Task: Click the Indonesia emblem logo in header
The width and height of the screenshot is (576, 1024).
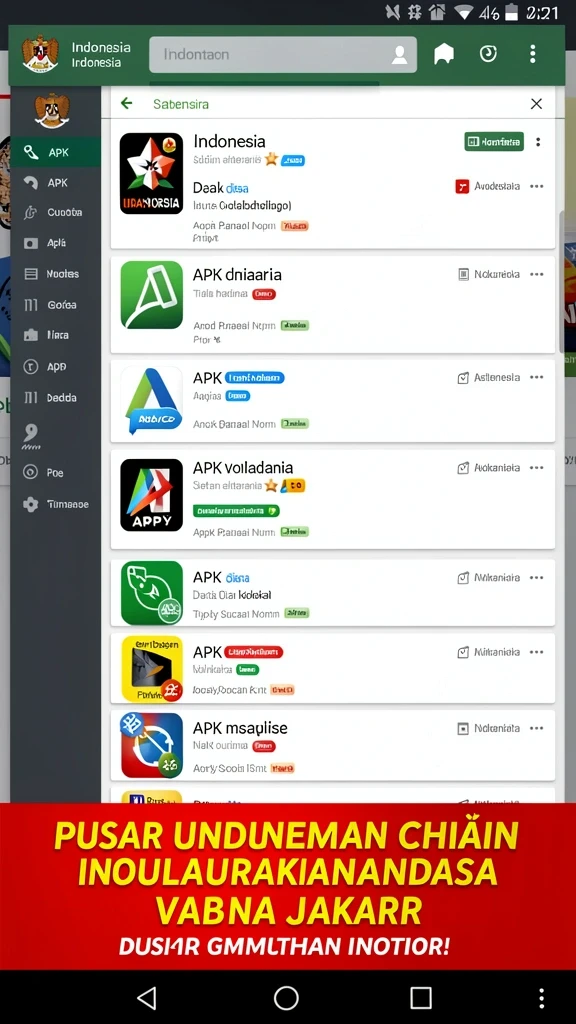Action: click(40, 54)
